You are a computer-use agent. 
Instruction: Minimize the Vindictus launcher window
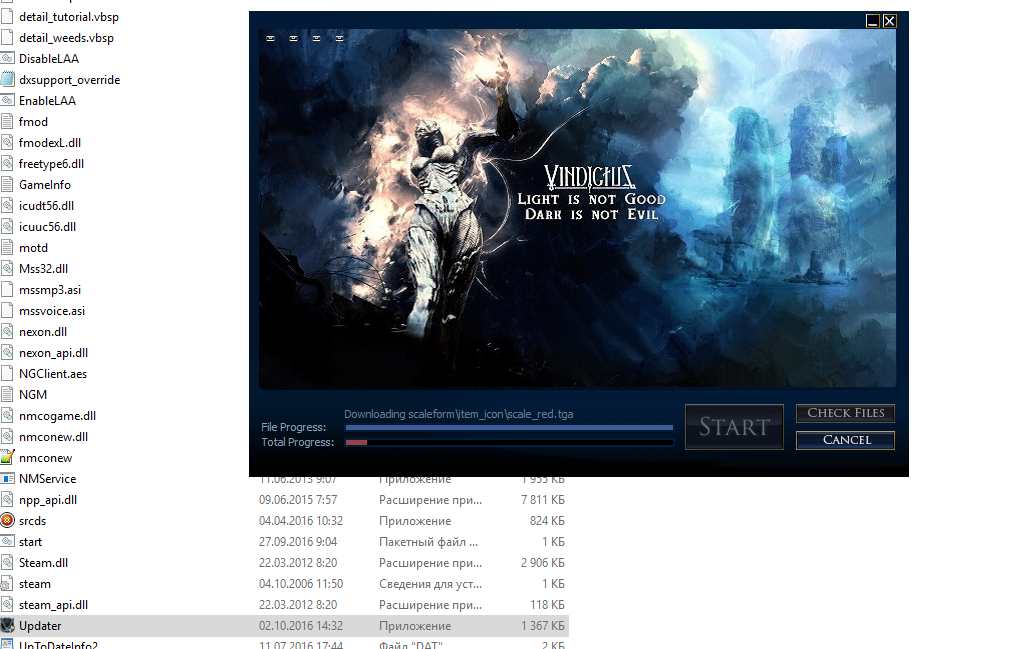[x=872, y=21]
